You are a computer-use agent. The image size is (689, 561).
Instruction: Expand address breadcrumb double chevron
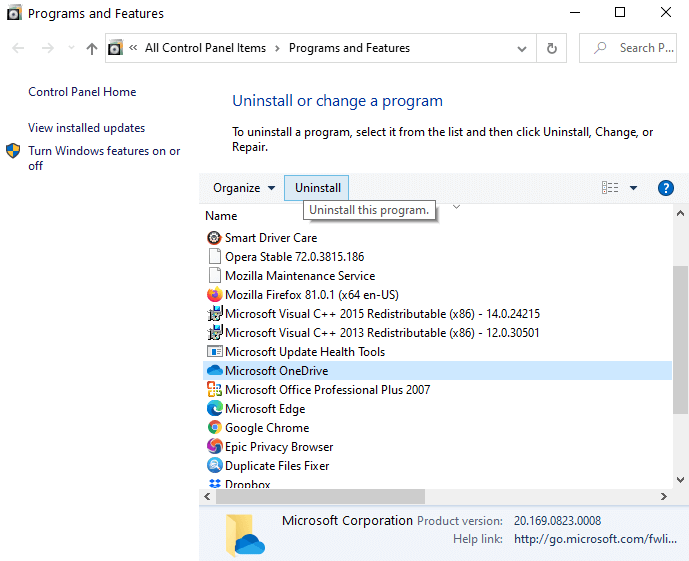(133, 47)
